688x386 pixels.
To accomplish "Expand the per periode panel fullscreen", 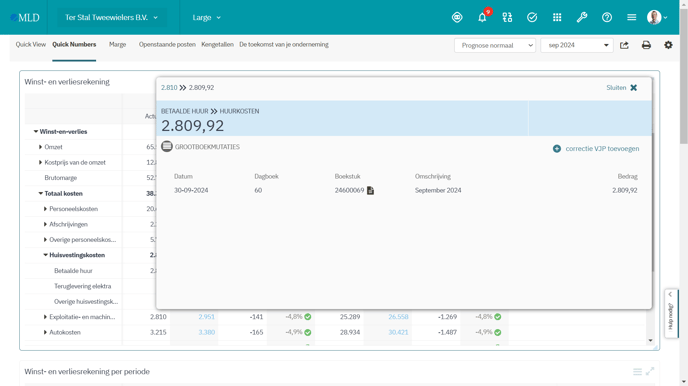I will (x=650, y=371).
